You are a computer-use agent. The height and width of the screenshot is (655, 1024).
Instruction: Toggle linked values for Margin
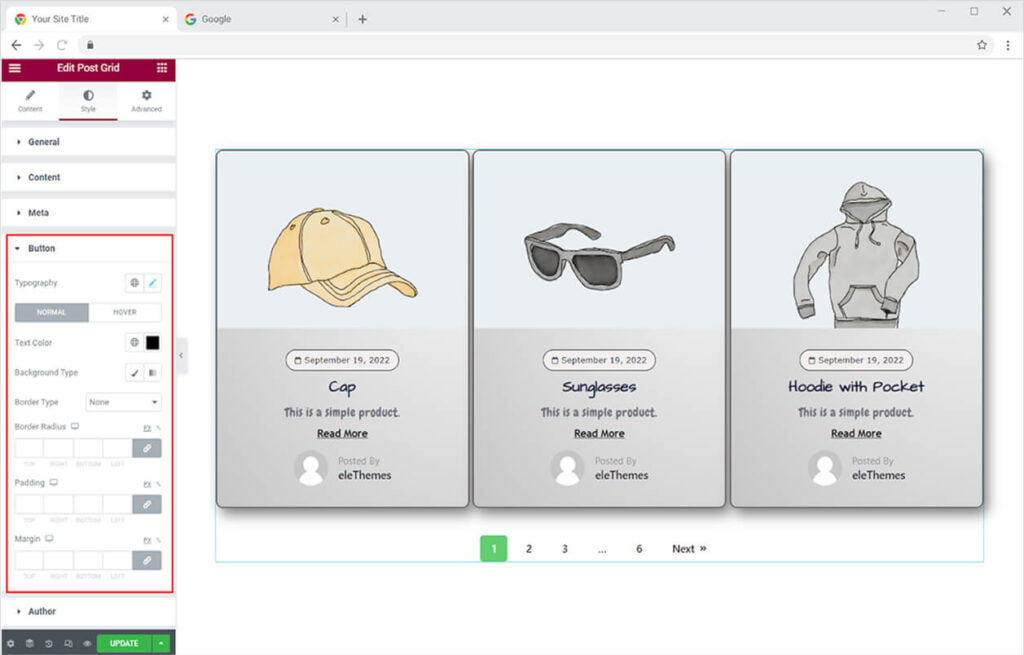[x=147, y=561]
